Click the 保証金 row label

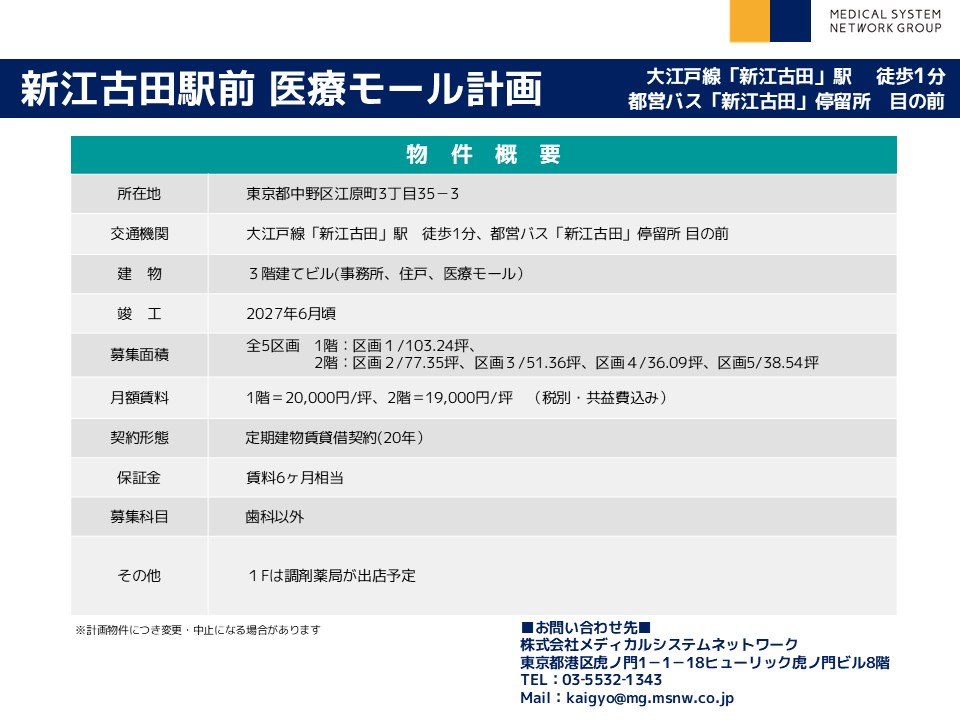point(139,478)
